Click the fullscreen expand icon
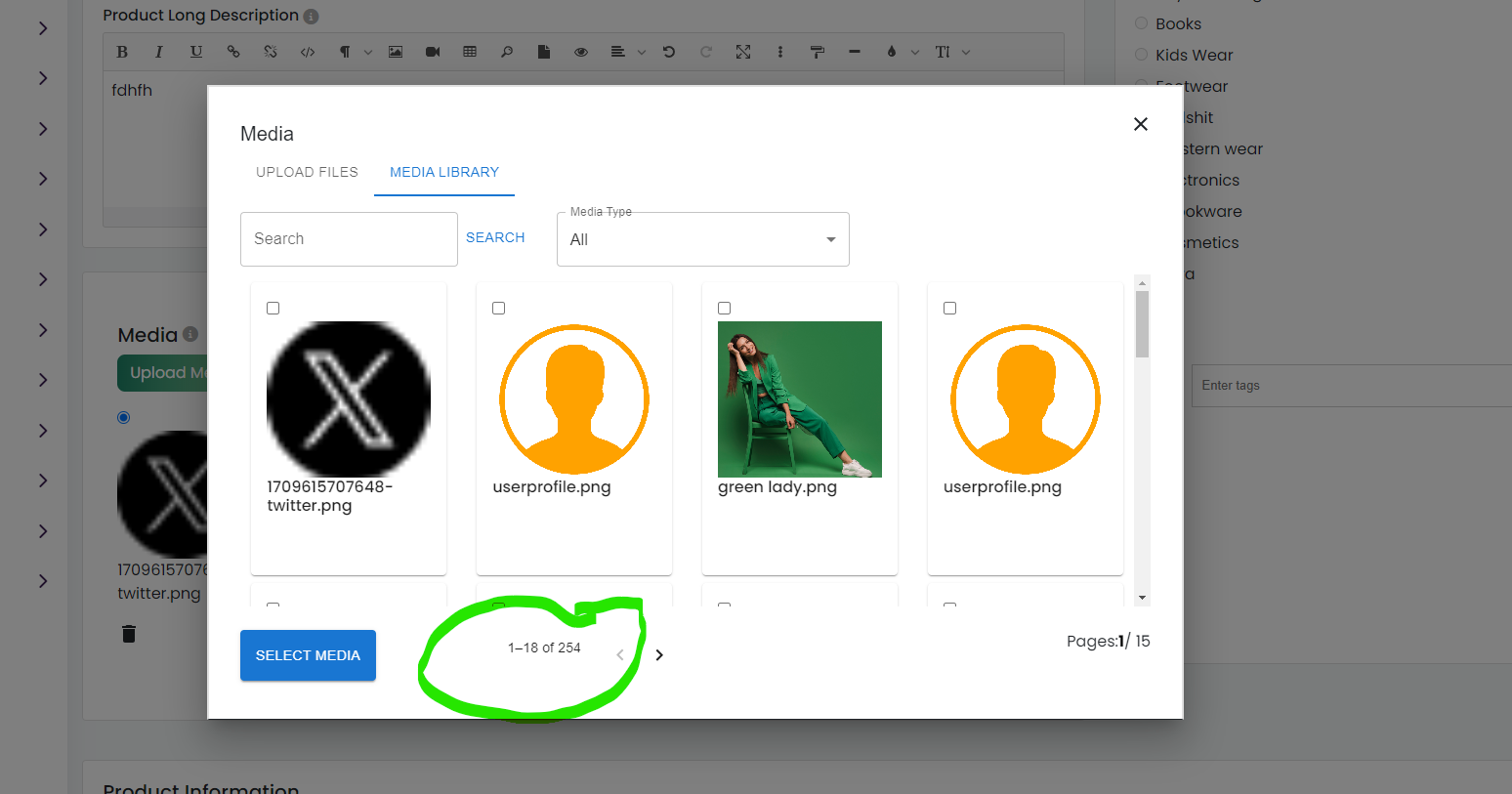The width and height of the screenshot is (1512, 794). [743, 52]
